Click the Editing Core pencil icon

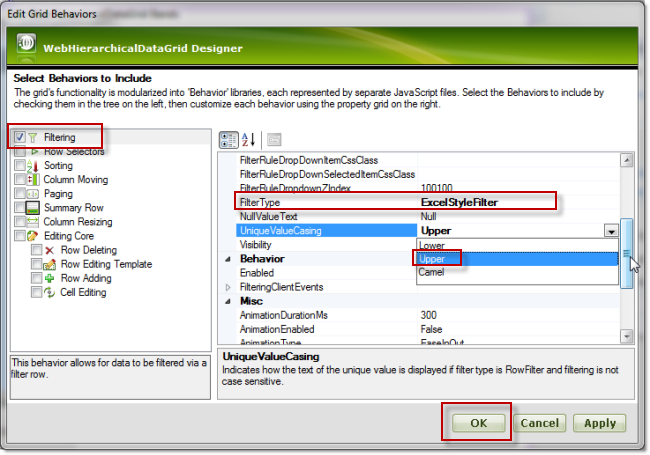pos(33,236)
